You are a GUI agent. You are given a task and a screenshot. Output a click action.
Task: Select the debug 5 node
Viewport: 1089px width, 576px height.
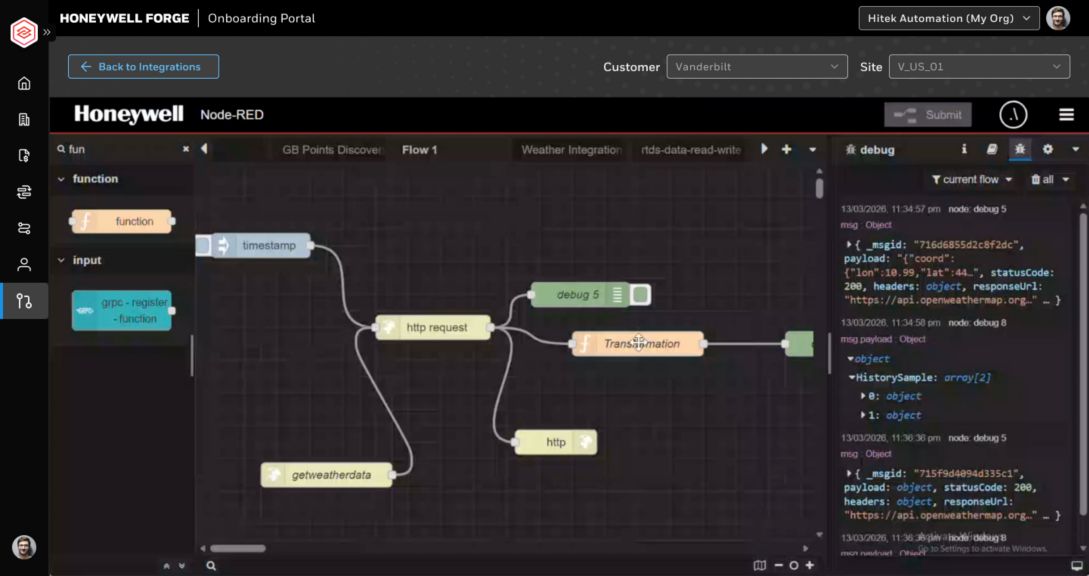coord(580,295)
